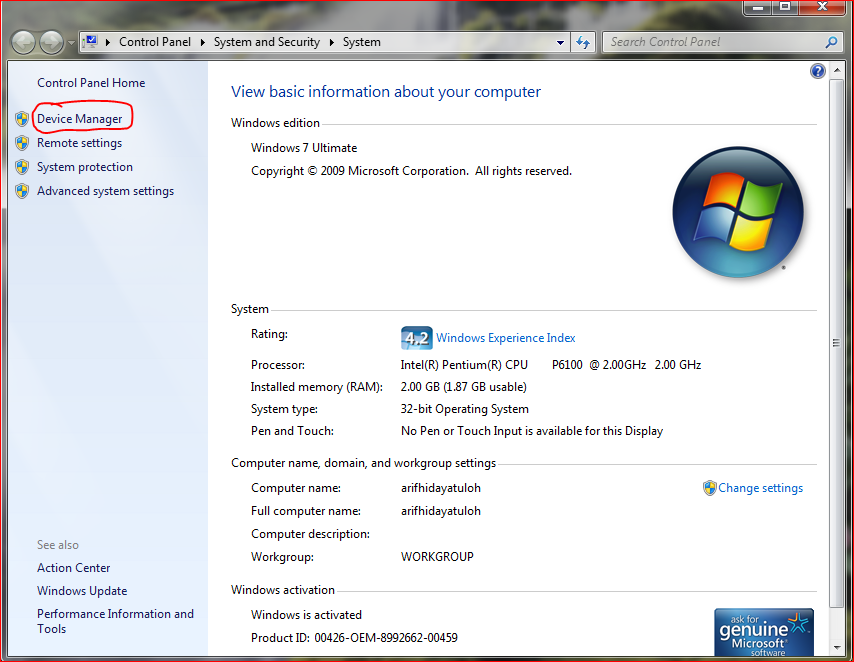Click Change settings link
The image size is (854, 662).
point(760,488)
